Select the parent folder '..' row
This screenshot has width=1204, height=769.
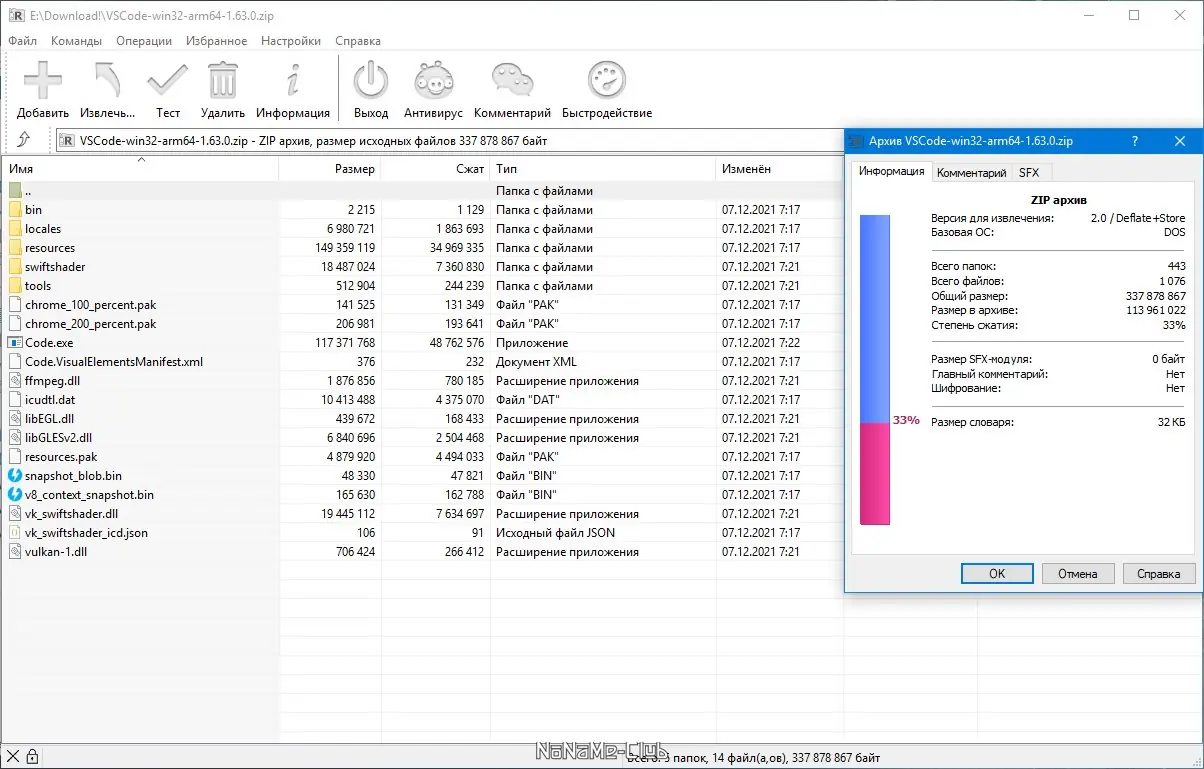(424, 191)
